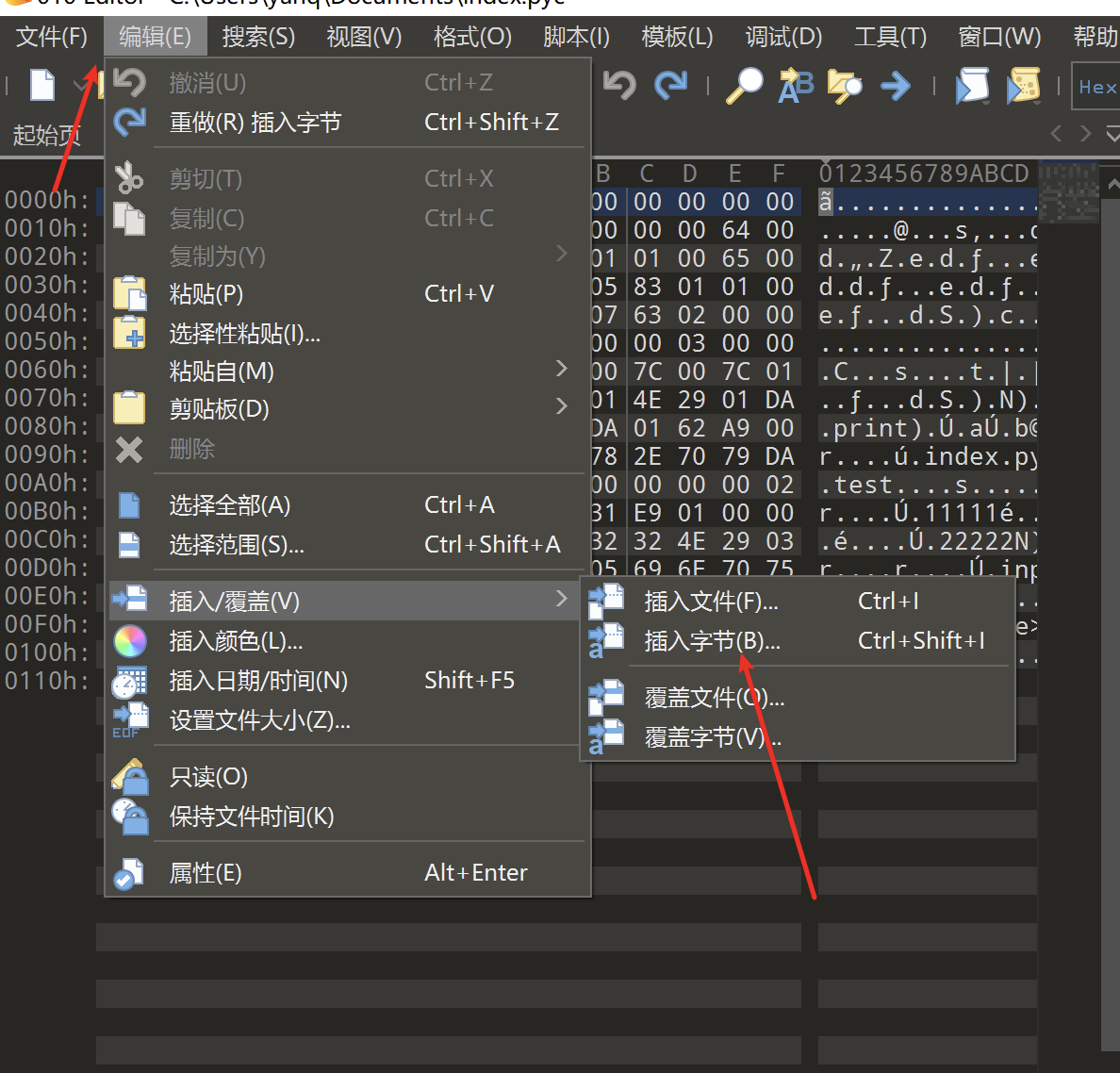Click the Run Template toolbar icon
The height and width of the screenshot is (1073, 1120).
(x=1024, y=85)
